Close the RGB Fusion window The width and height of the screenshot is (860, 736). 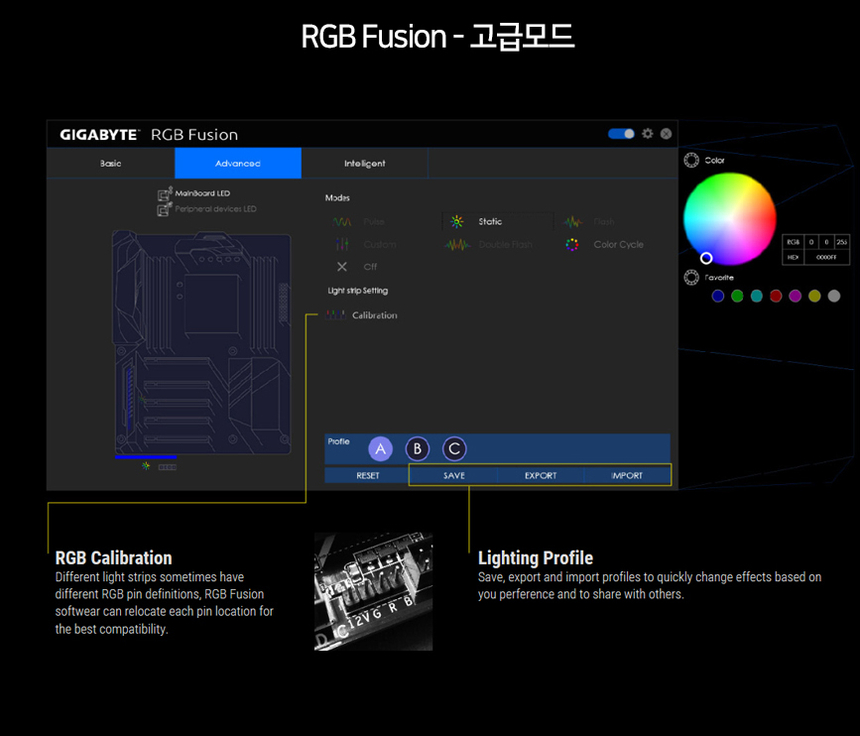666,134
